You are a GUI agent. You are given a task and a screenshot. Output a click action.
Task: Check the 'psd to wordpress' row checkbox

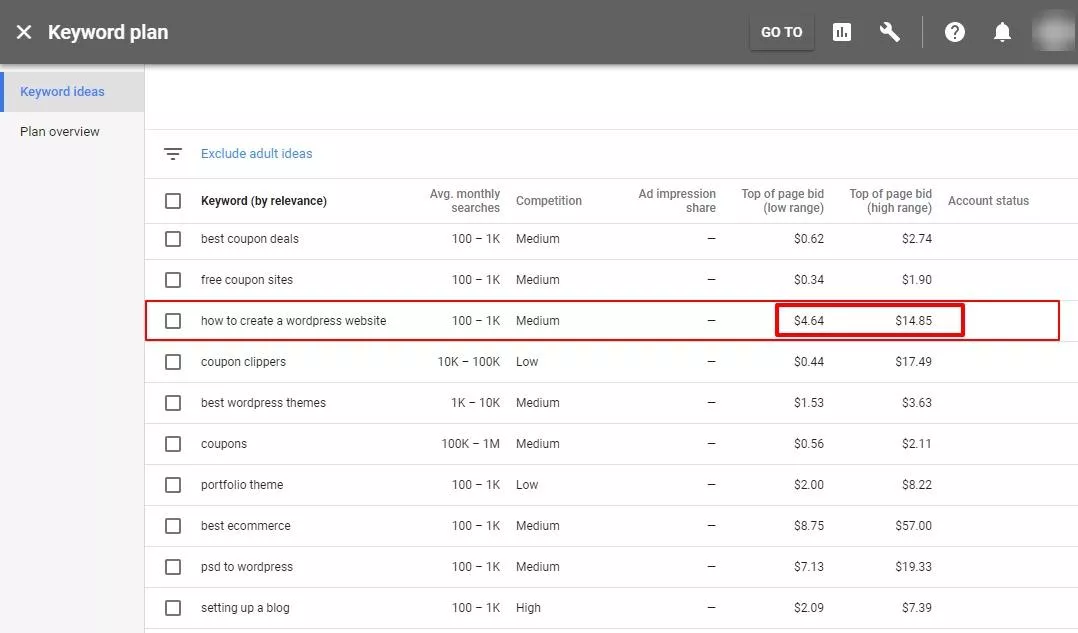(x=173, y=567)
